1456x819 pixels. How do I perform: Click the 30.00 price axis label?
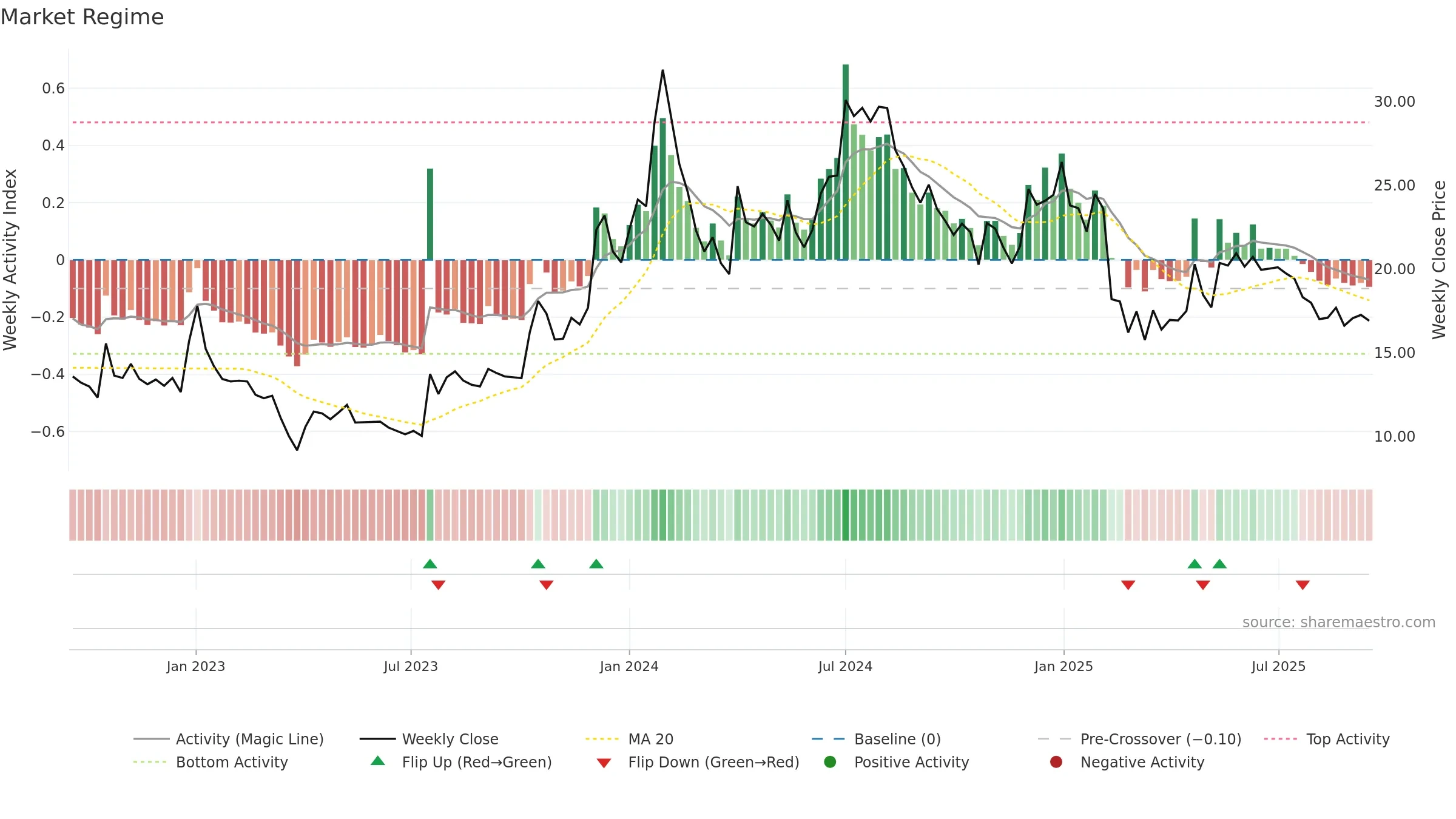click(1394, 102)
